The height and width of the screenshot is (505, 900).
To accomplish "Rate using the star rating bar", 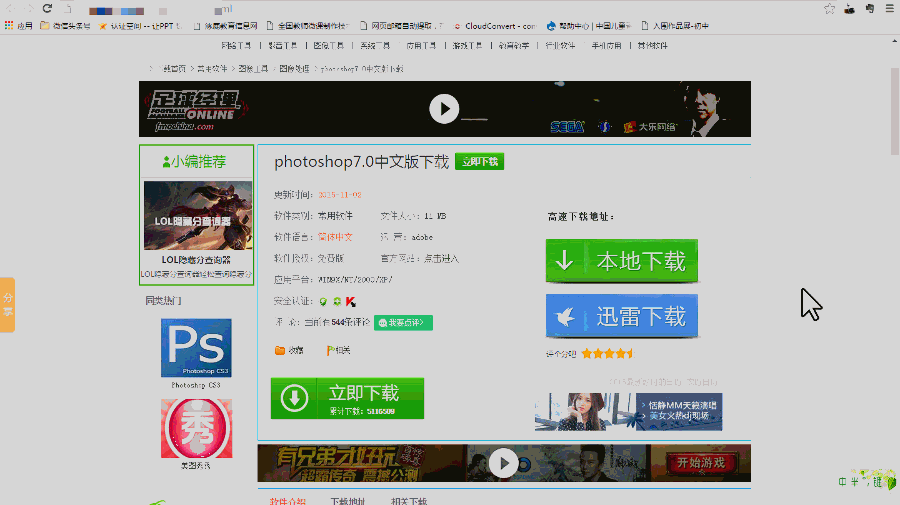I will [608, 353].
